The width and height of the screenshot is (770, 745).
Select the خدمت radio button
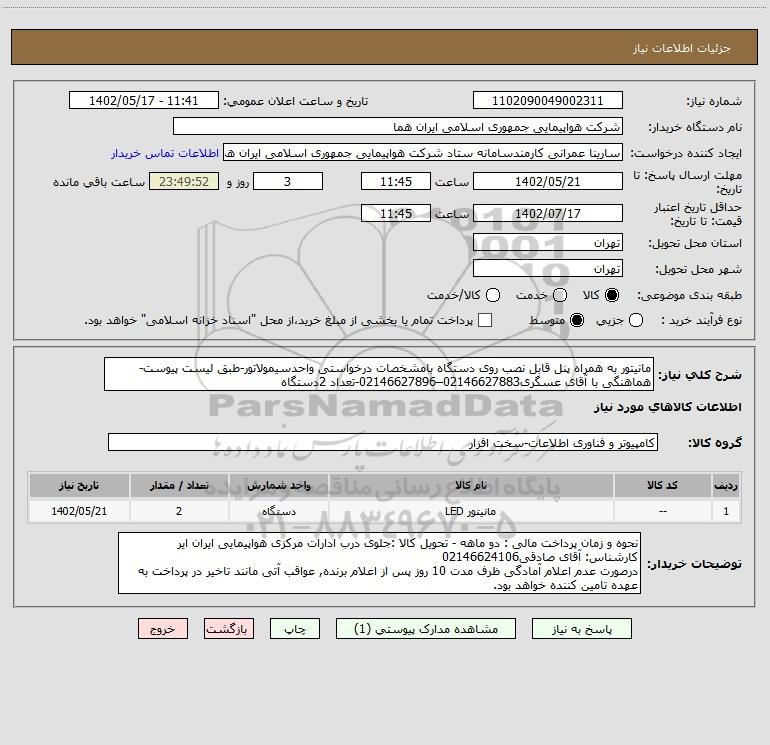[560, 295]
